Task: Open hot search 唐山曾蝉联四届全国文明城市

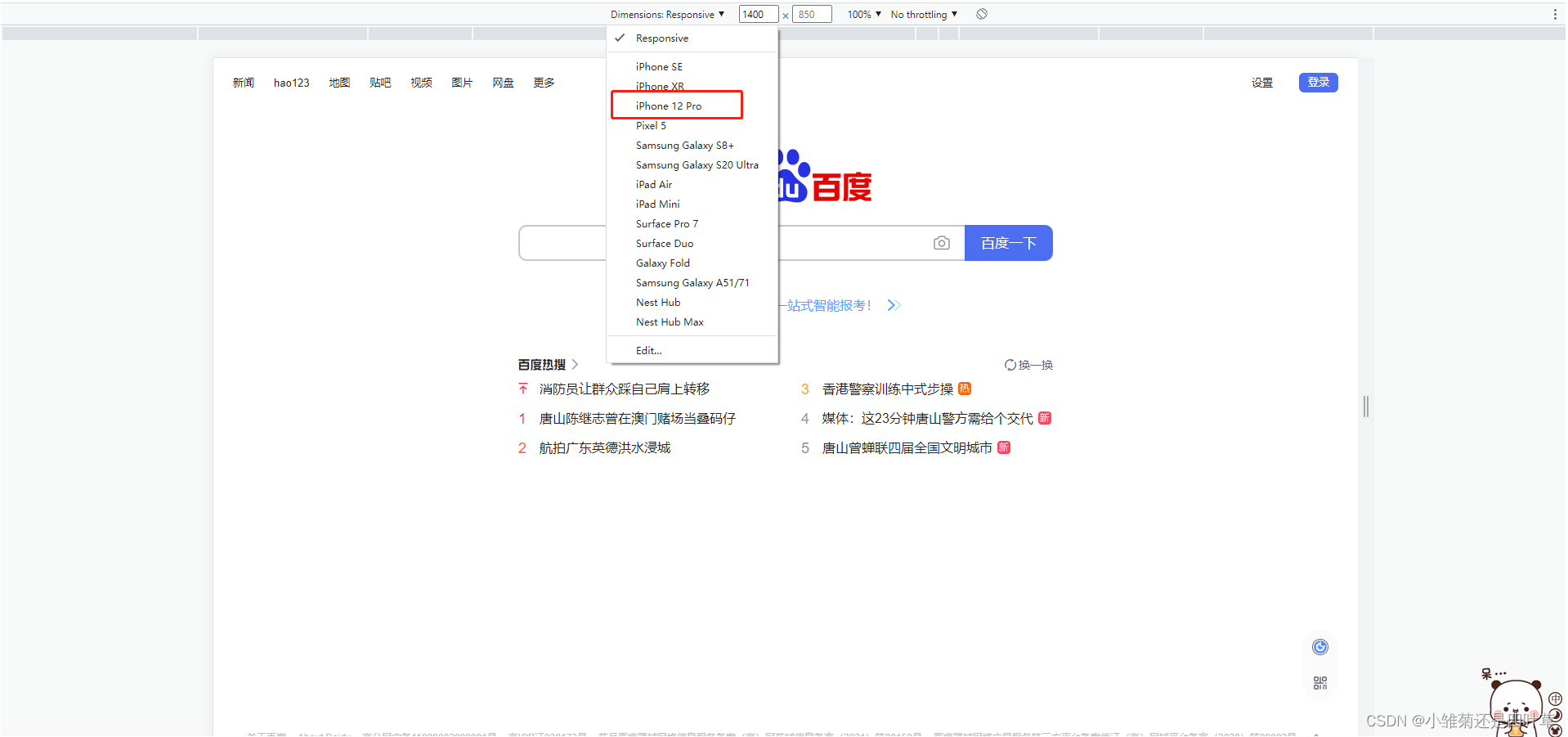Action: [907, 447]
